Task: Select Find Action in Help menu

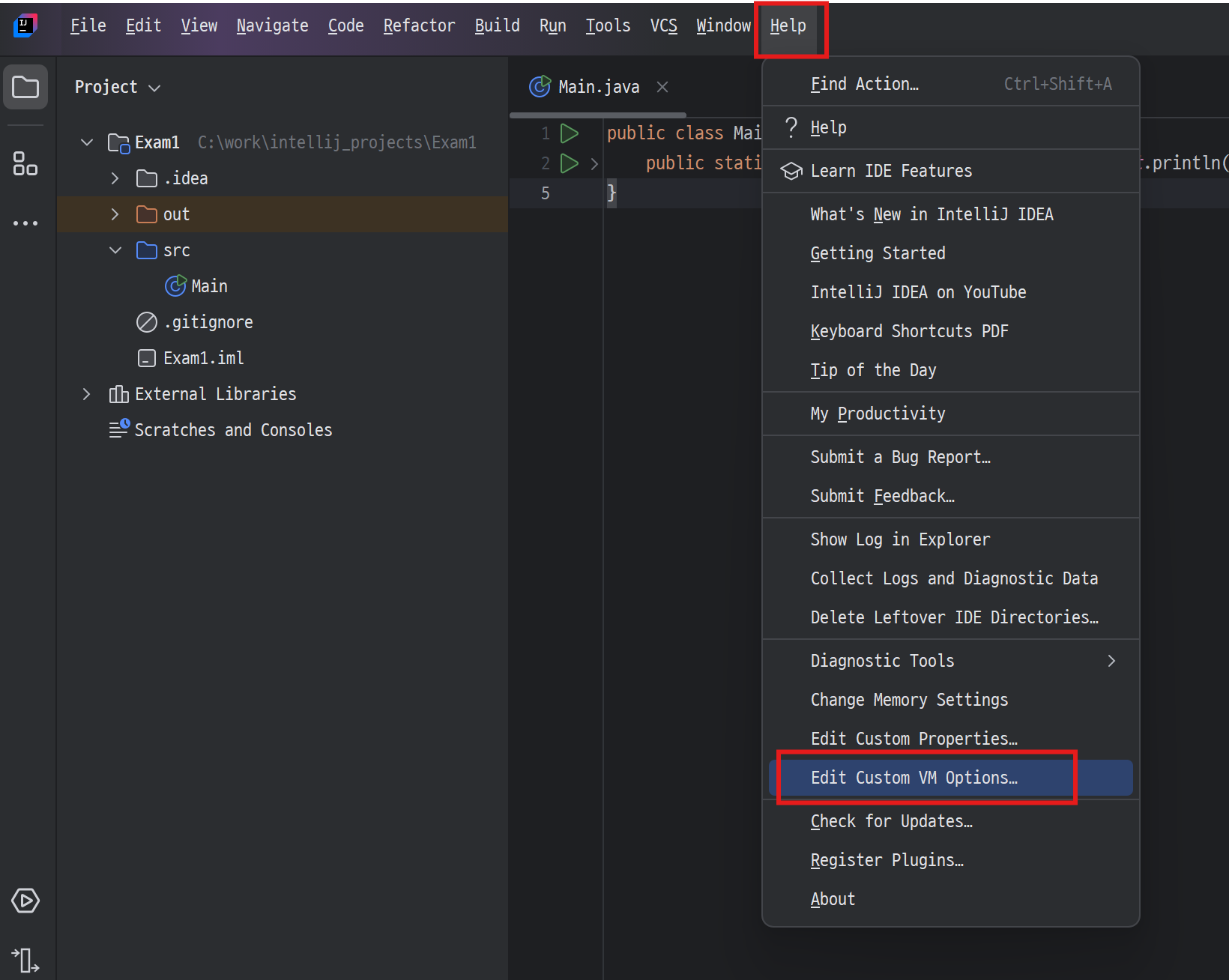Action: [951, 84]
